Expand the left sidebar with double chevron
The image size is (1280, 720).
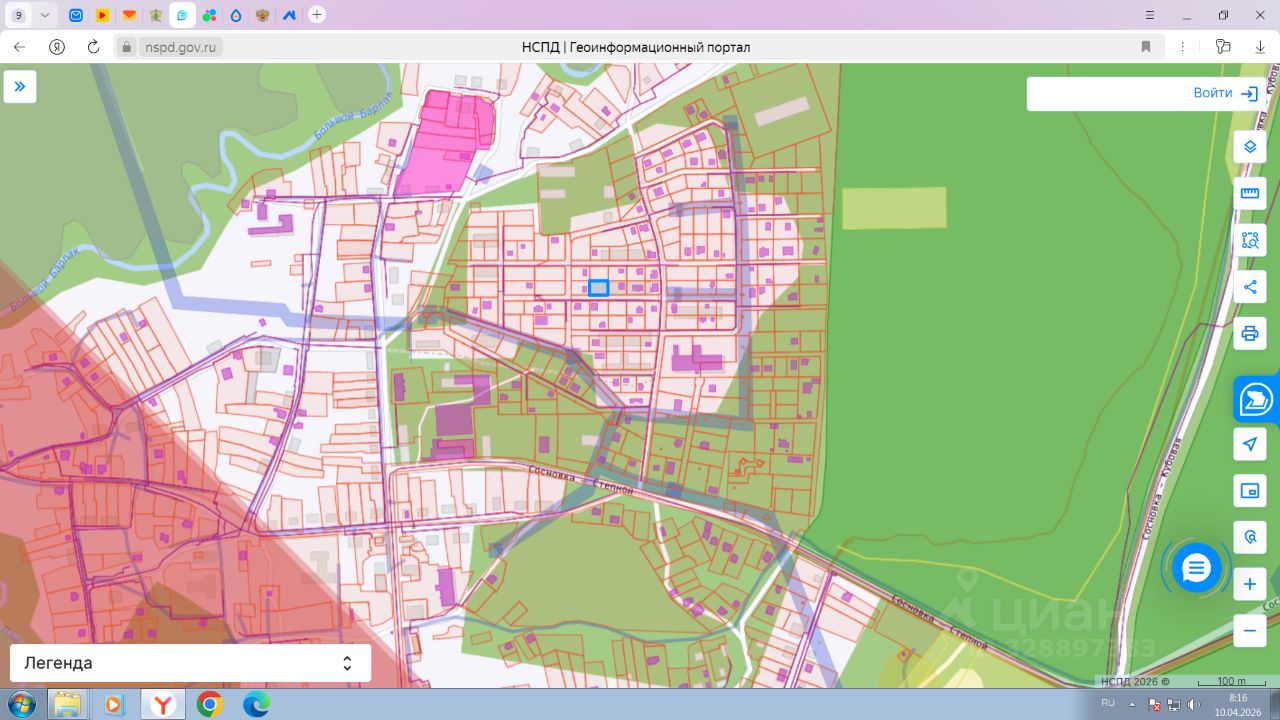[x=20, y=87]
